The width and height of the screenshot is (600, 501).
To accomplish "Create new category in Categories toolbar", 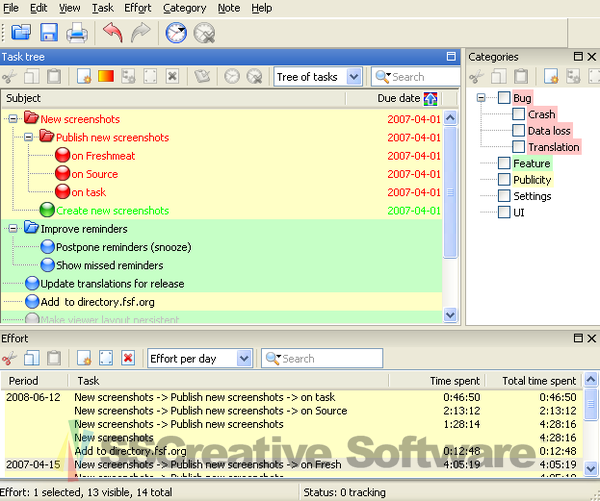I will [551, 77].
